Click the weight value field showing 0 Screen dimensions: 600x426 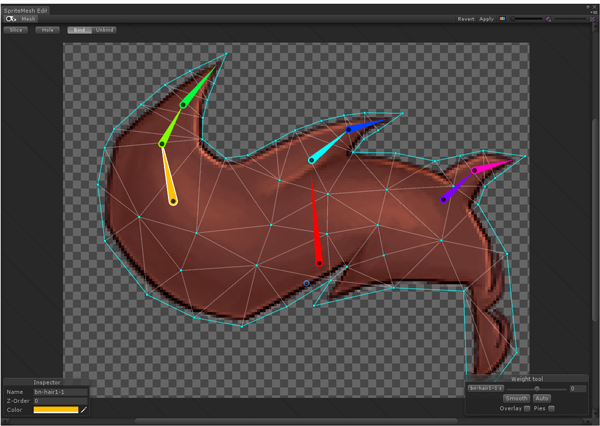tap(578, 388)
